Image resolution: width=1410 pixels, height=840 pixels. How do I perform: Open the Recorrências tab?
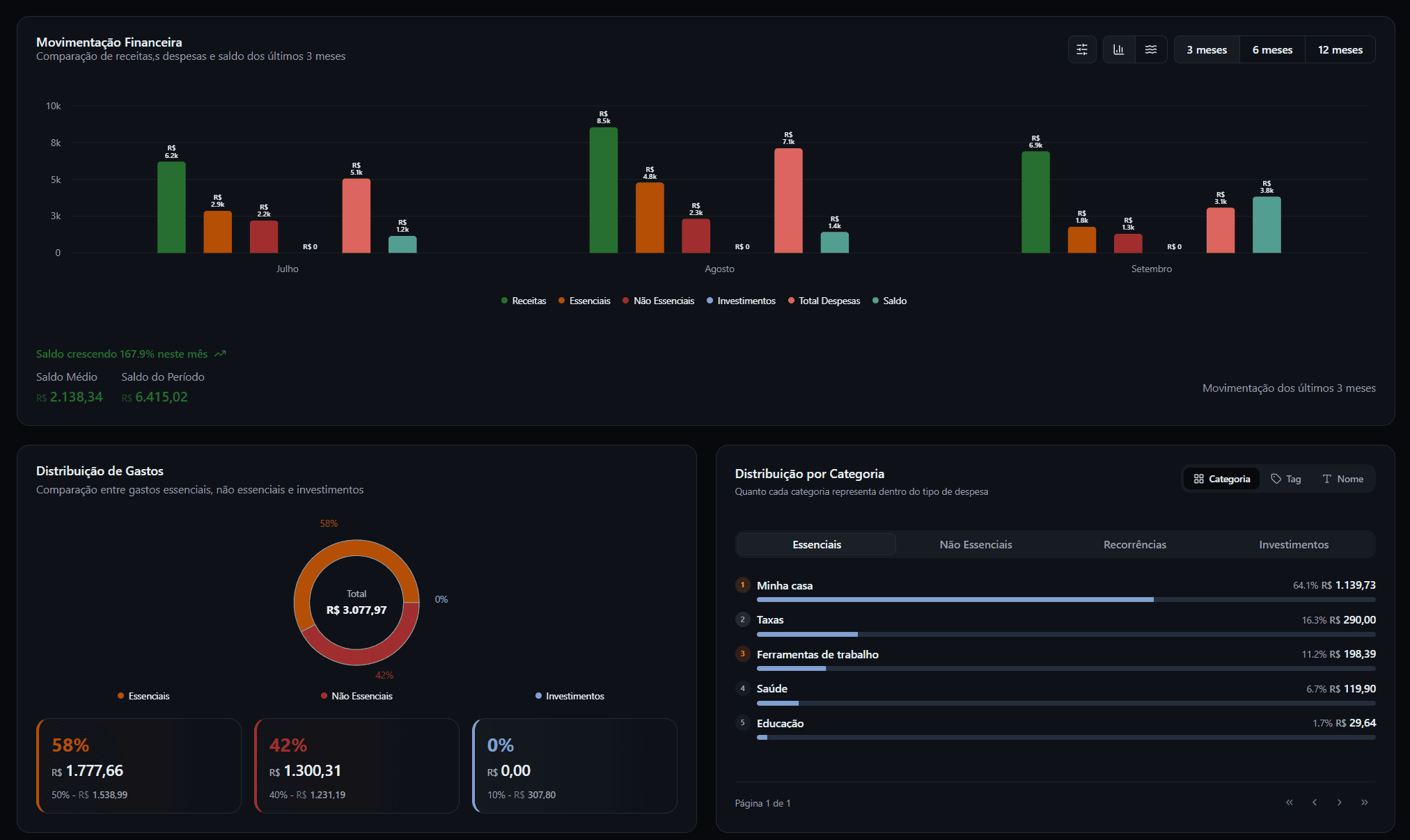coord(1134,544)
